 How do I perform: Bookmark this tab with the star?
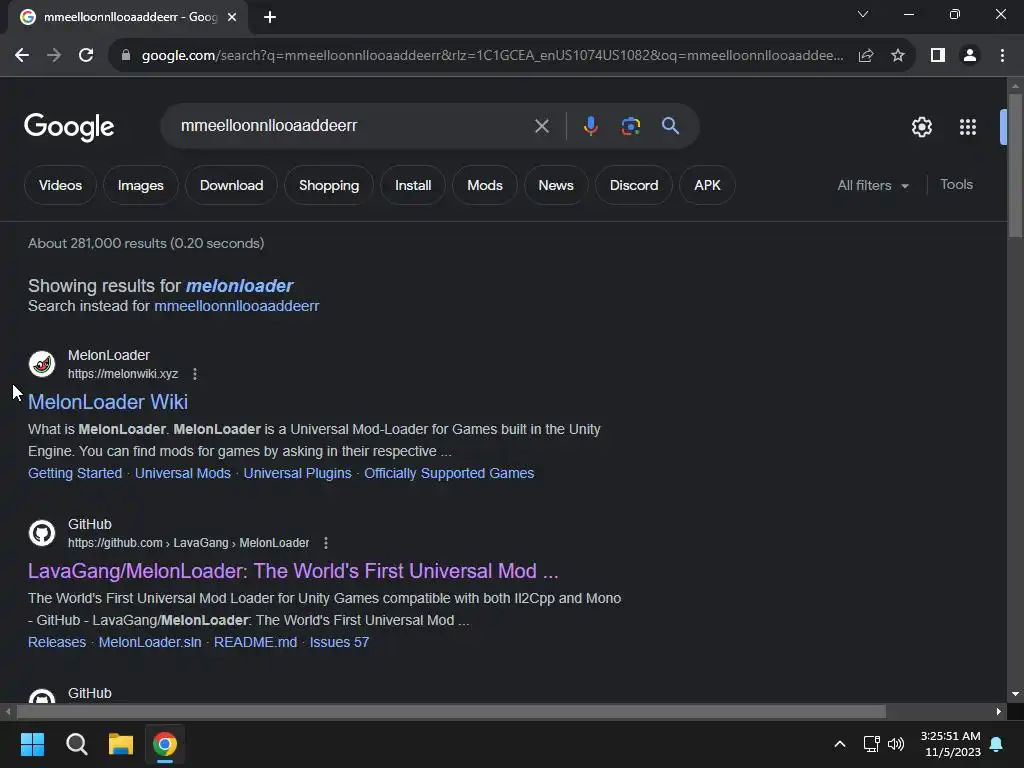[x=898, y=56]
